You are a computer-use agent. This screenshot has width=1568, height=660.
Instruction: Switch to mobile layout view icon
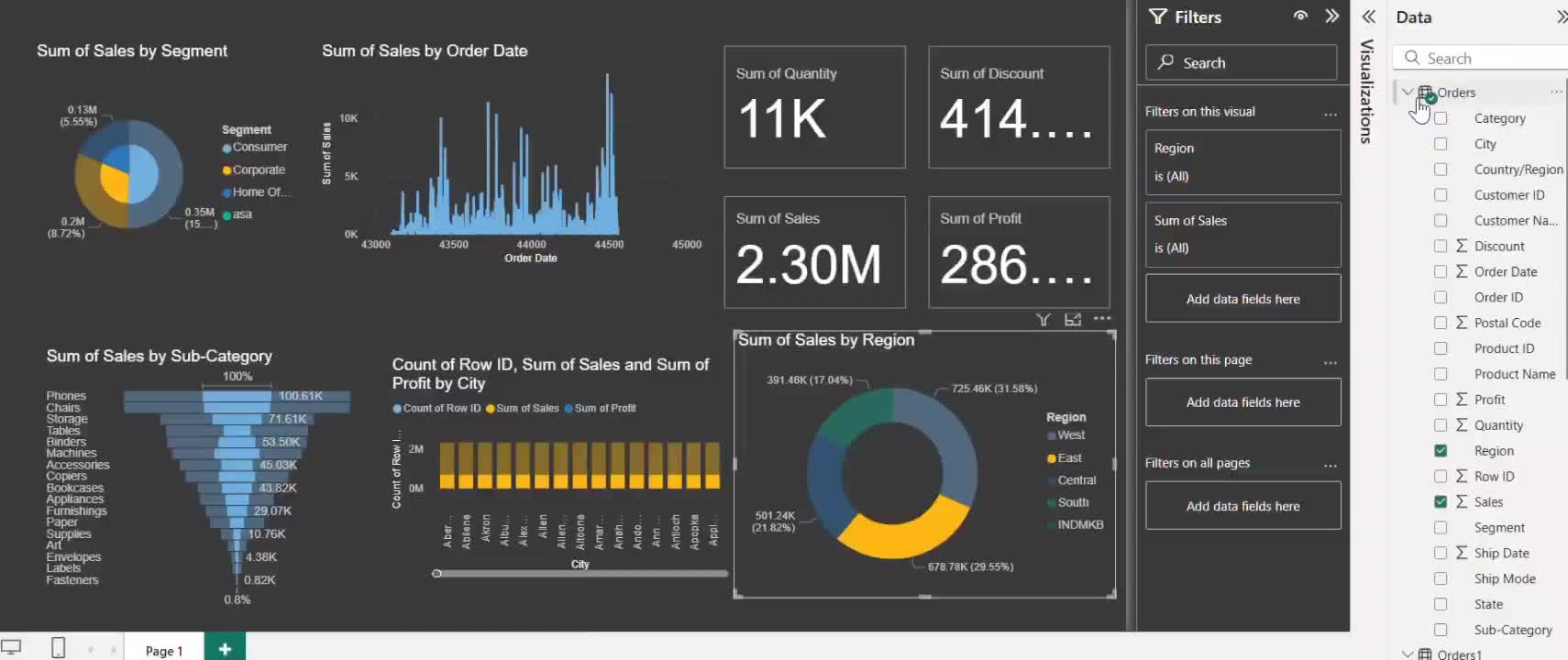pyautogui.click(x=58, y=648)
